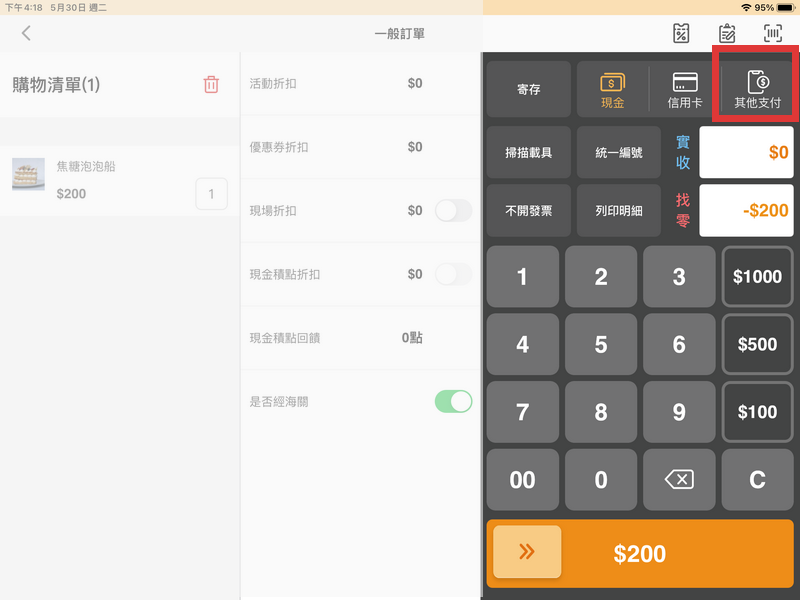Adjust 焦糖泡泡船 quantity field showing 1
The height and width of the screenshot is (600, 800).
(x=211, y=194)
